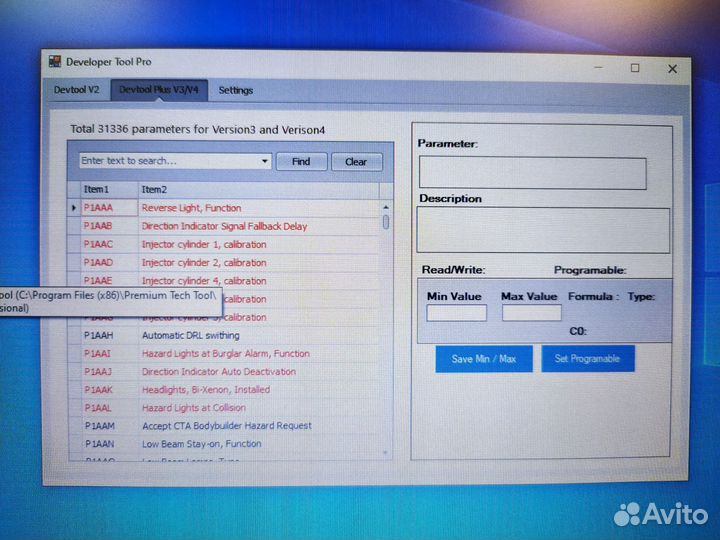Click the Save Min / Max button
The height and width of the screenshot is (540, 720).
point(484,359)
